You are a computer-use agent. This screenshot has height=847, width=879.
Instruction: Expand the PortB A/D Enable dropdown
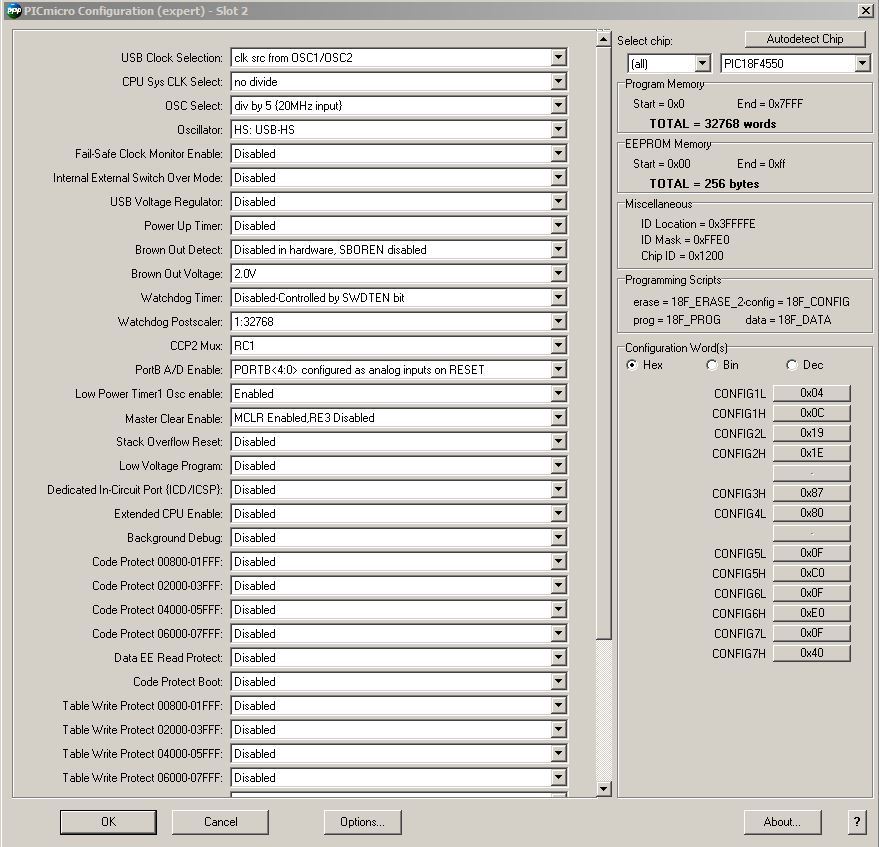pos(558,369)
